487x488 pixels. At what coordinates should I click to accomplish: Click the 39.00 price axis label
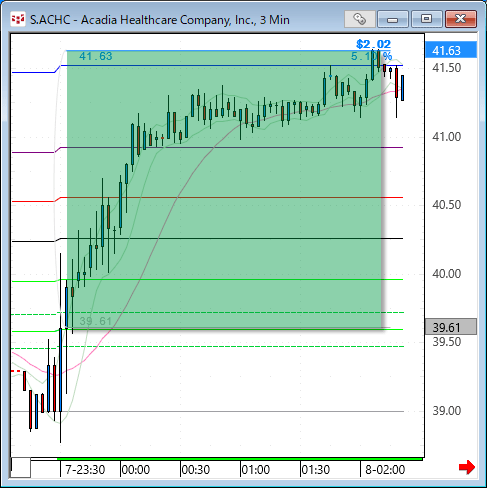click(447, 411)
